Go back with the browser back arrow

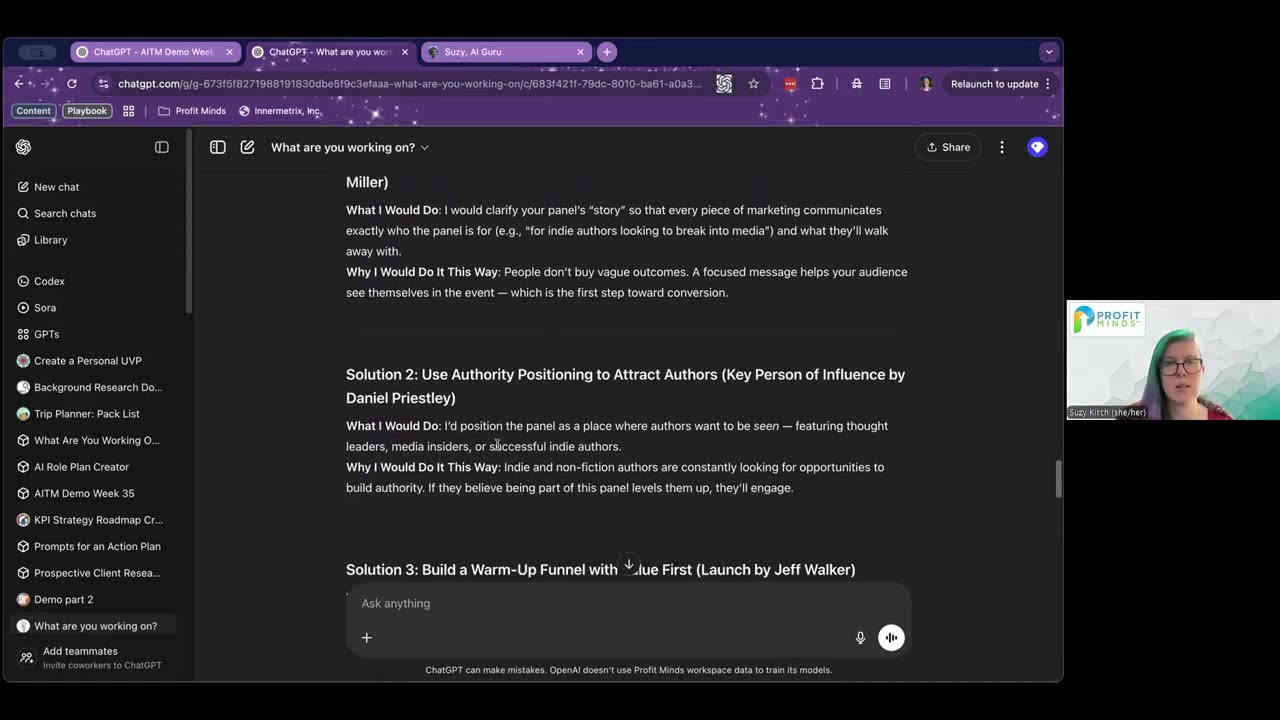(x=19, y=84)
